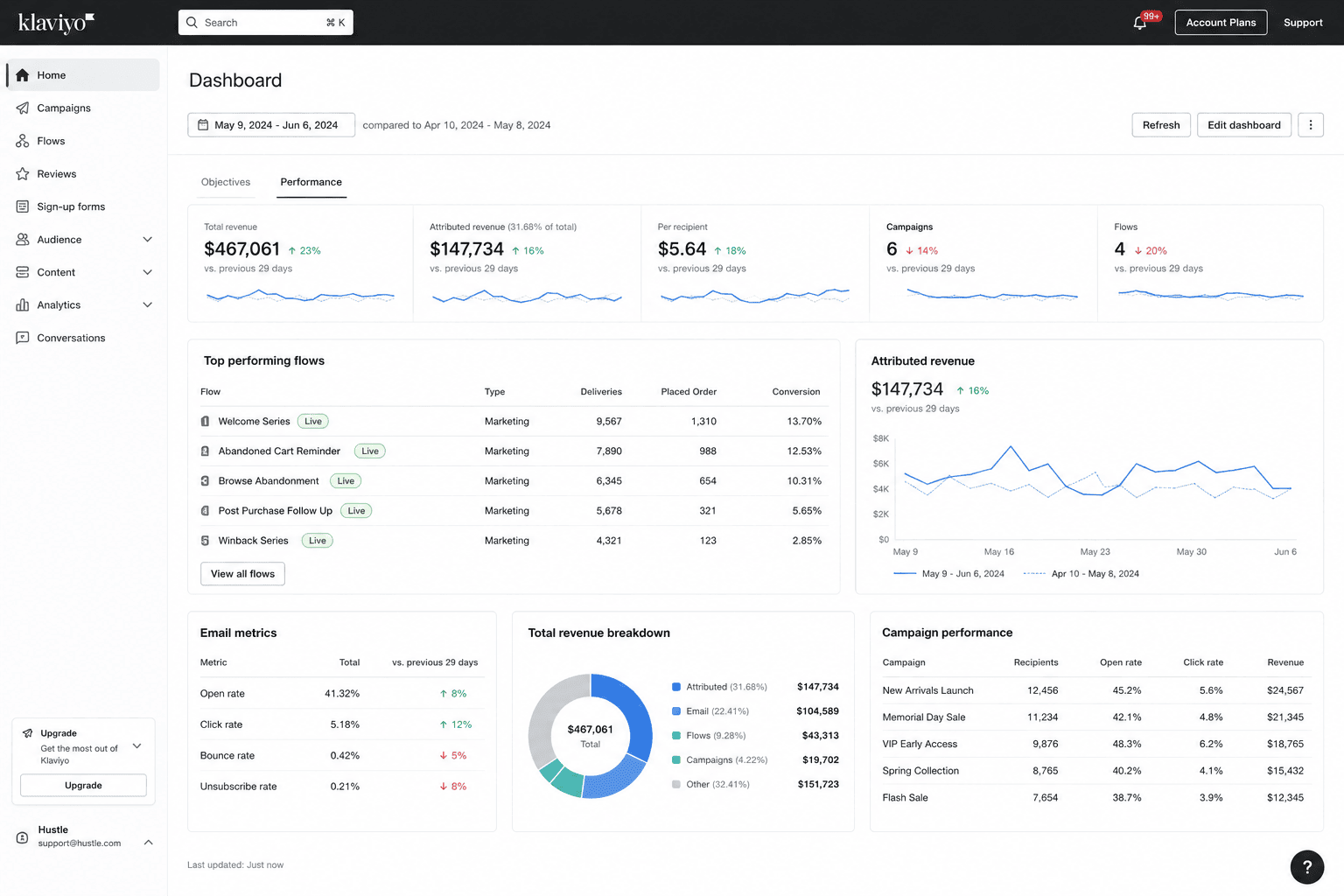Image resolution: width=1344 pixels, height=896 pixels.
Task: Click the Home house icon in sidebar
Action: point(23,75)
